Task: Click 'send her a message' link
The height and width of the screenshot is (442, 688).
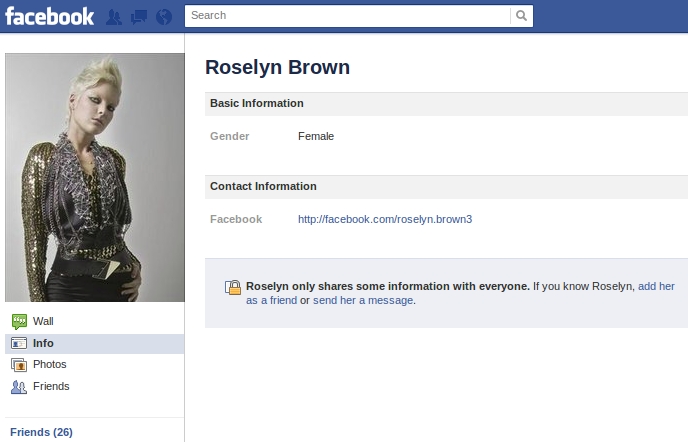Action: pyautogui.click(x=363, y=300)
